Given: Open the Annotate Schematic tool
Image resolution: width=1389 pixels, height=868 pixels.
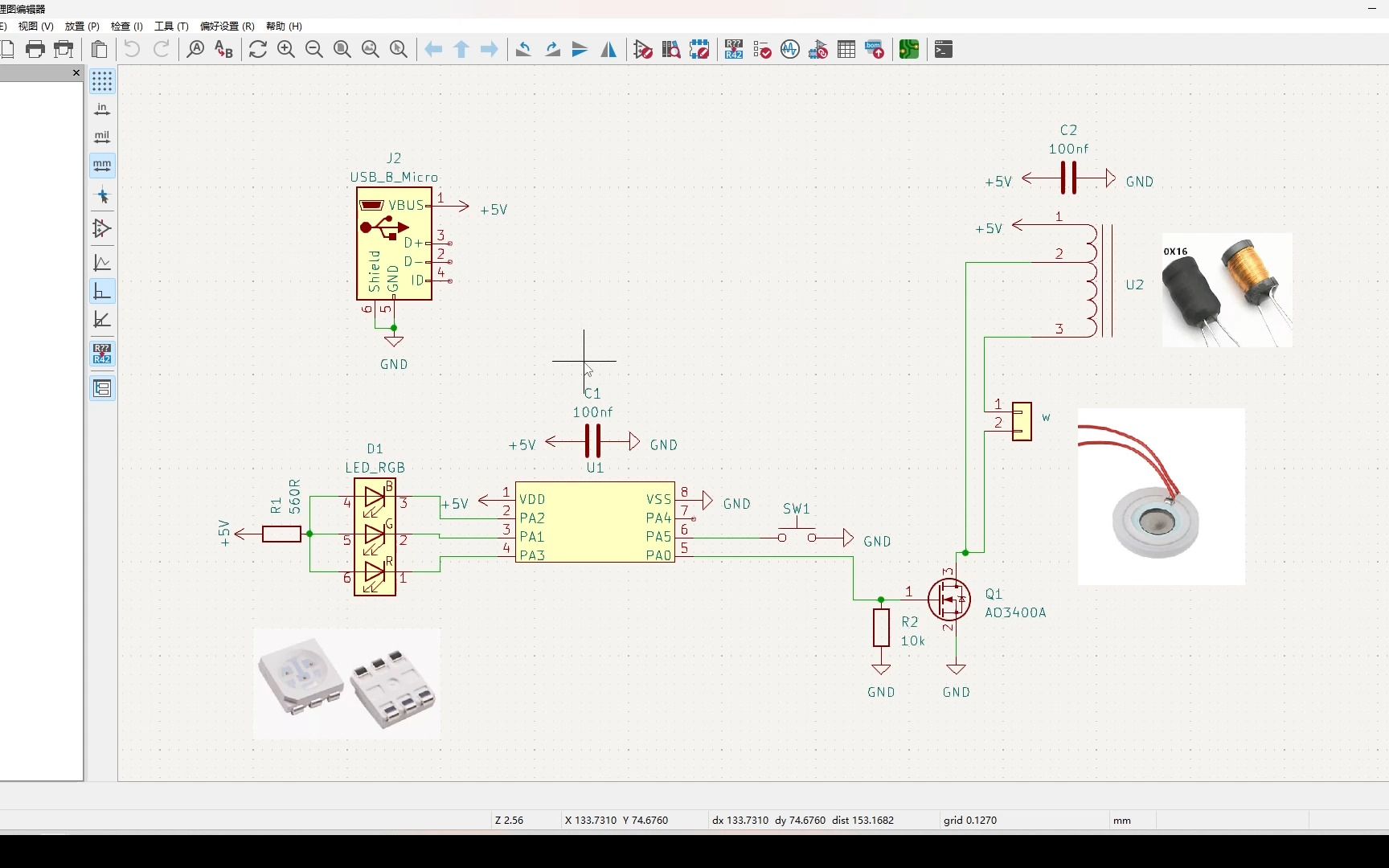Looking at the screenshot, I should click(734, 50).
